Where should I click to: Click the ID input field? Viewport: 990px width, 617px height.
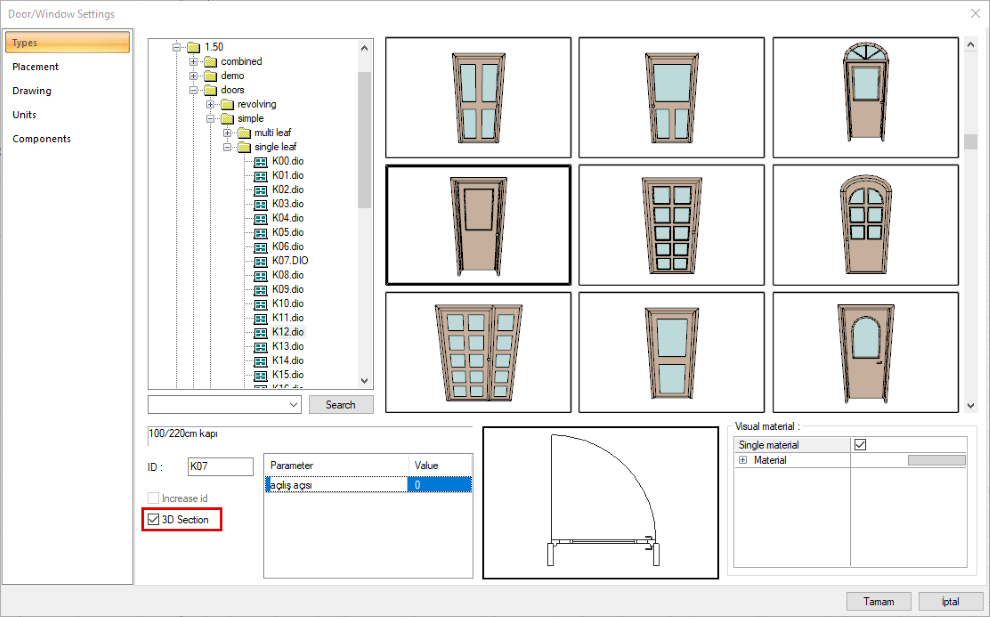click(x=220, y=466)
